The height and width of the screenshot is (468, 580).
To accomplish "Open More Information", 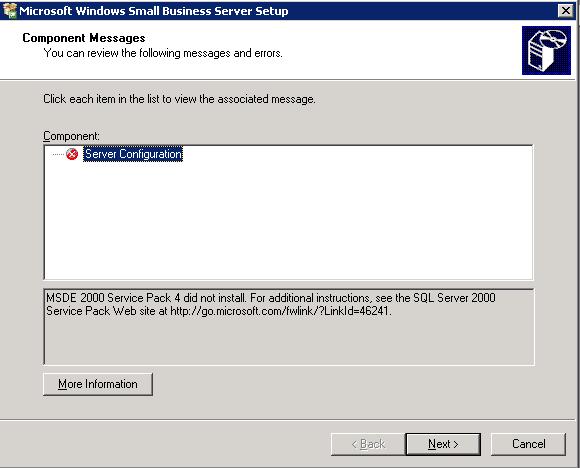I will (98, 384).
